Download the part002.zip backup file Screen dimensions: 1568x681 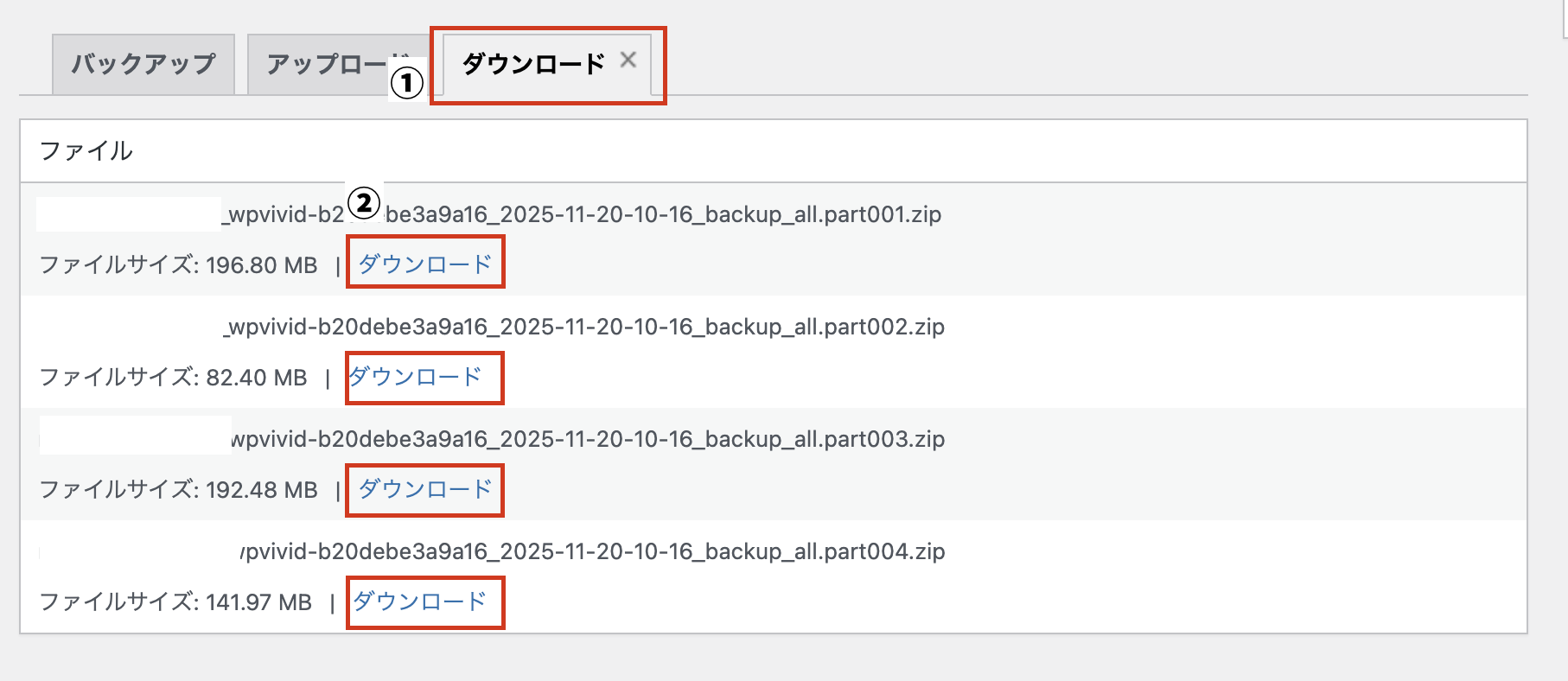point(423,377)
